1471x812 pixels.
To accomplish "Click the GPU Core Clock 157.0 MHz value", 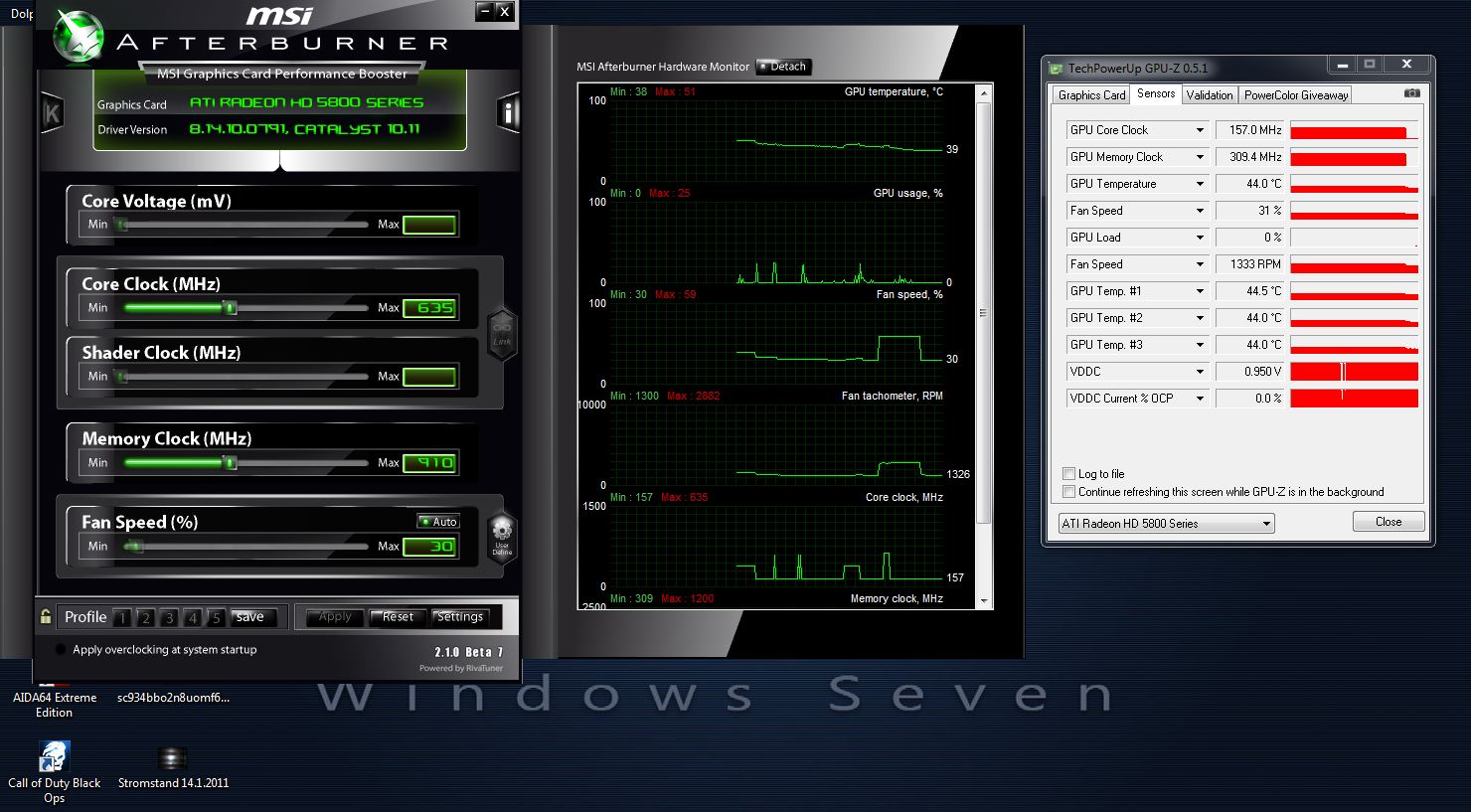I will point(1249,130).
